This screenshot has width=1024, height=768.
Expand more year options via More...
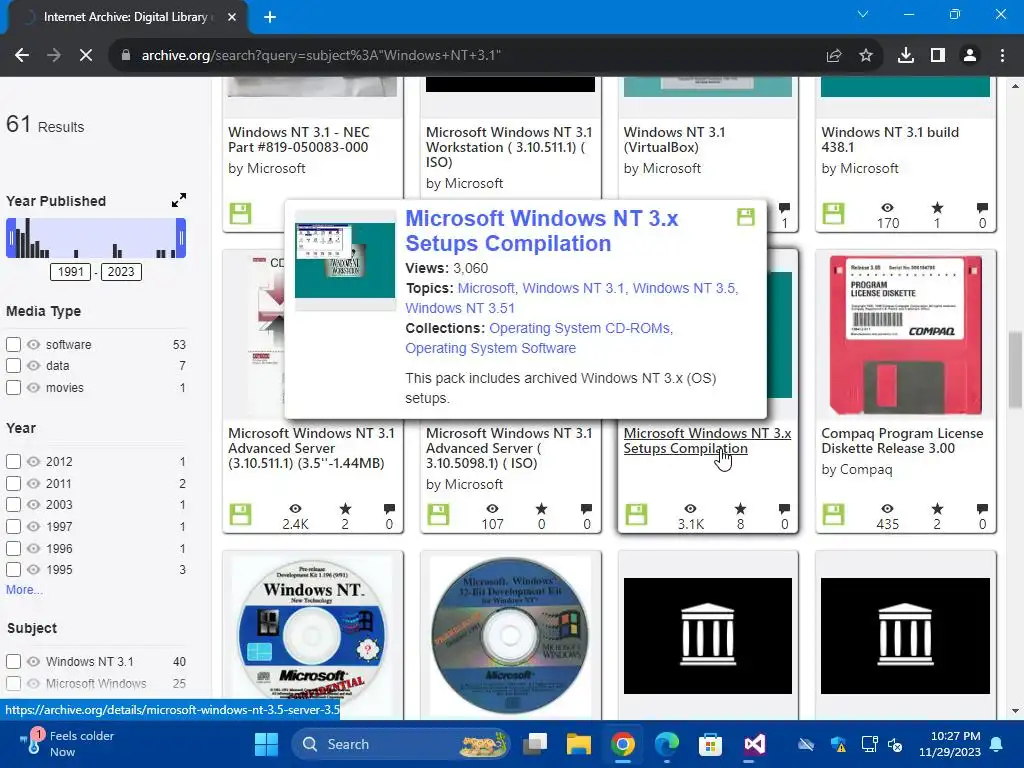point(24,590)
